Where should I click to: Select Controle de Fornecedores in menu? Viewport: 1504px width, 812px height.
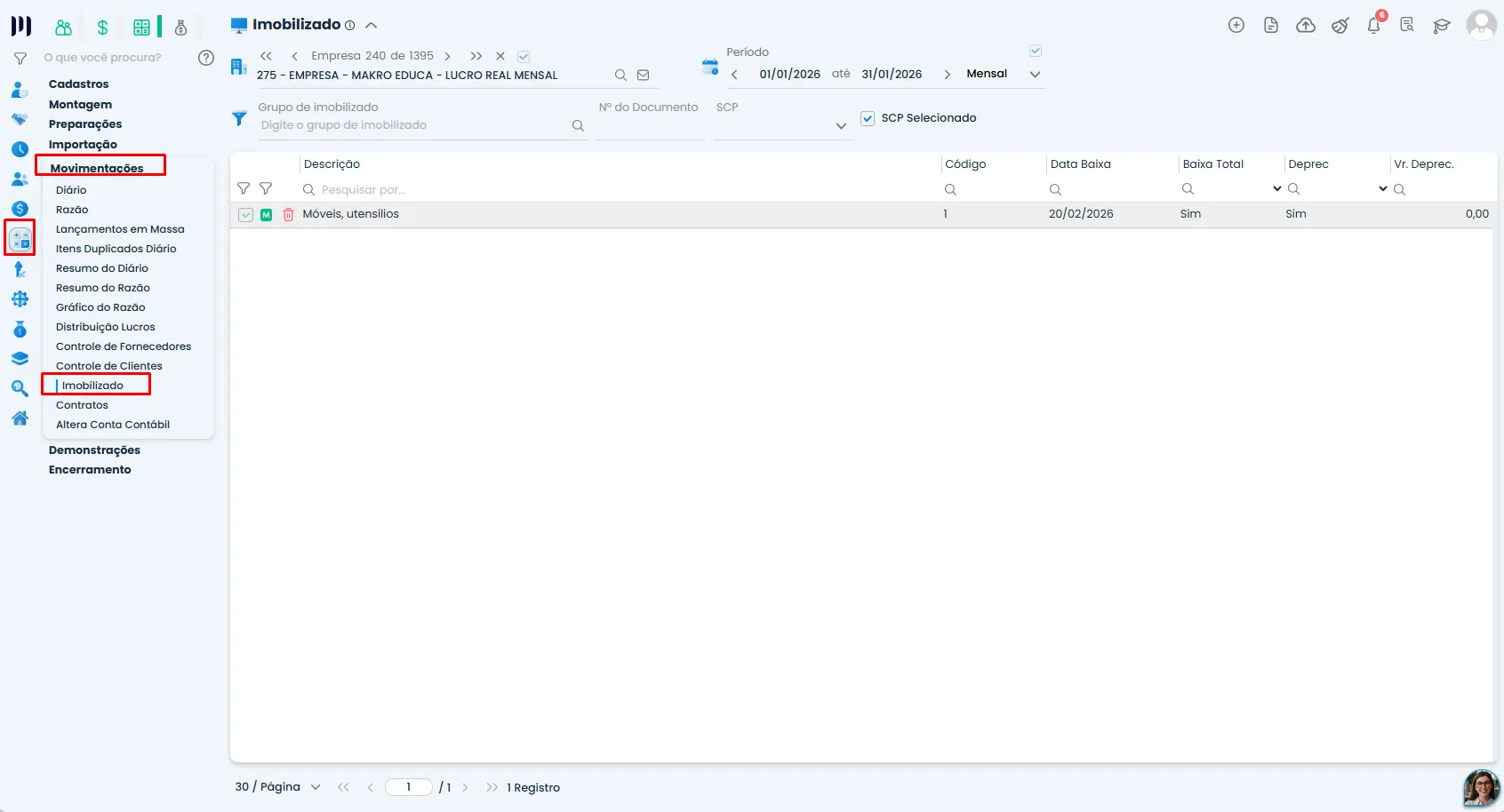click(x=124, y=346)
